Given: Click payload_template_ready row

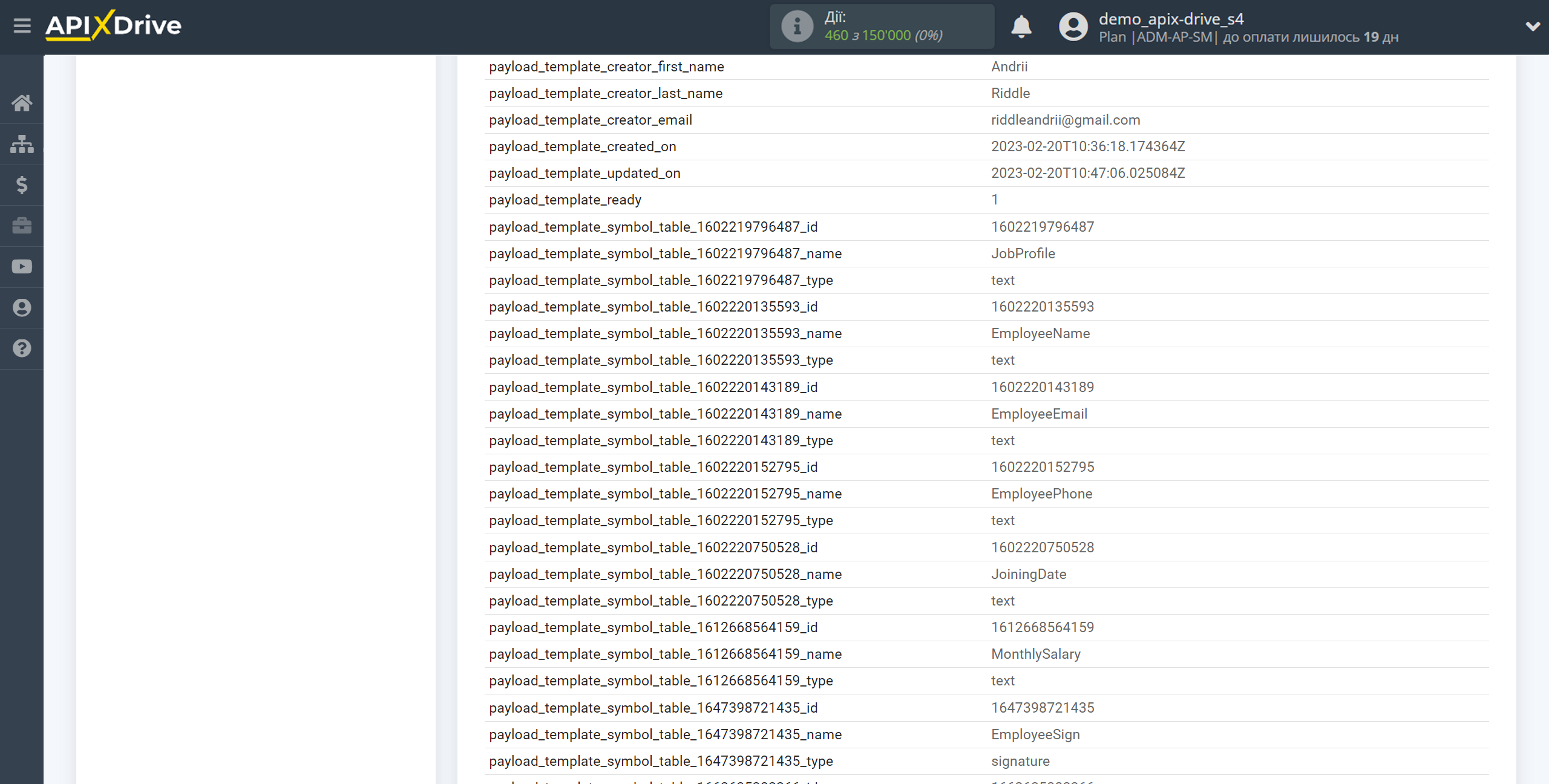Looking at the screenshot, I should point(565,200).
